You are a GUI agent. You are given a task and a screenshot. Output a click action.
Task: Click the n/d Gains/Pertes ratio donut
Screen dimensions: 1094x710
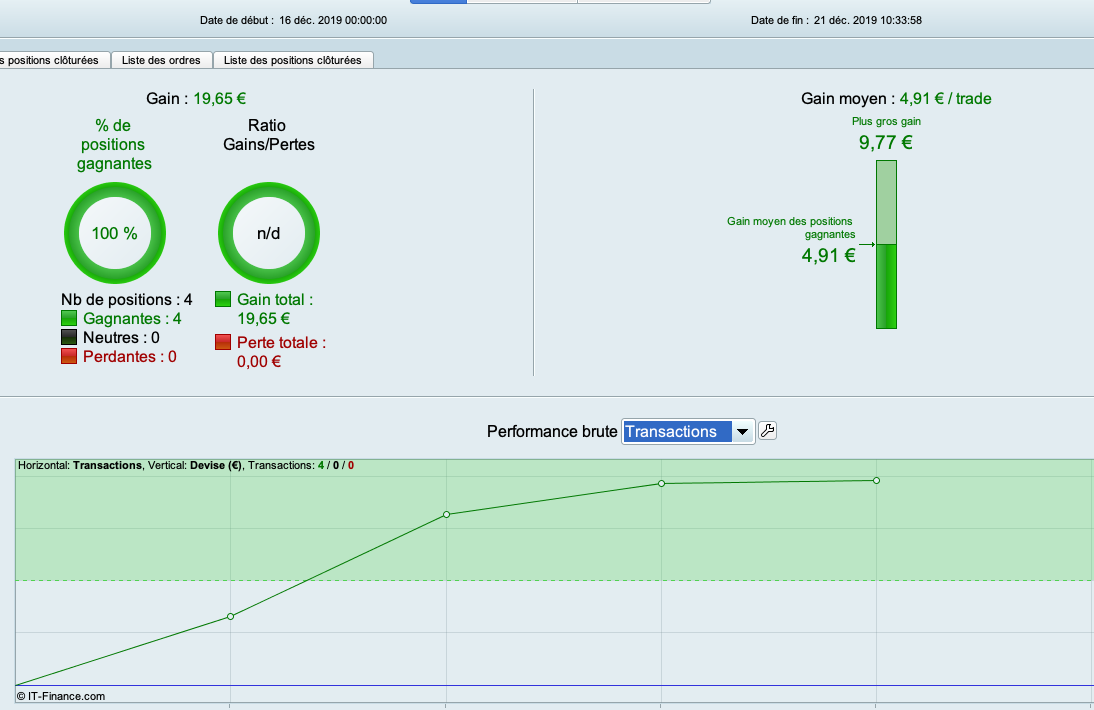click(268, 234)
